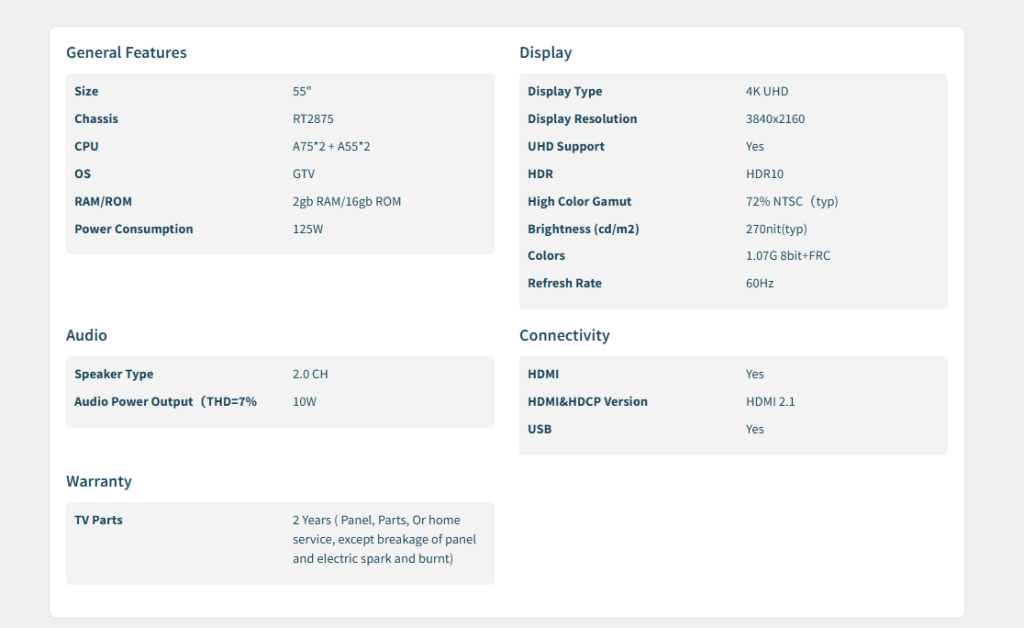
Task: Click the Speaker Type 2.0 CH value
Action: (310, 375)
